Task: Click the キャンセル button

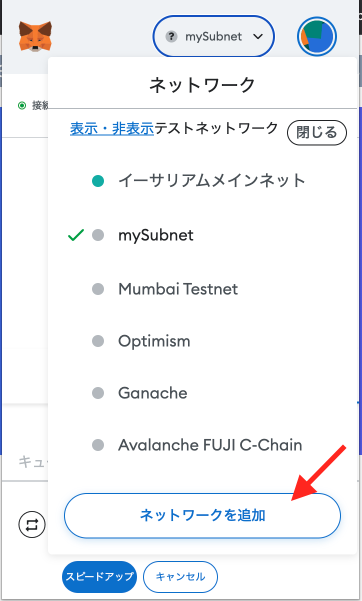Action: [x=180, y=576]
